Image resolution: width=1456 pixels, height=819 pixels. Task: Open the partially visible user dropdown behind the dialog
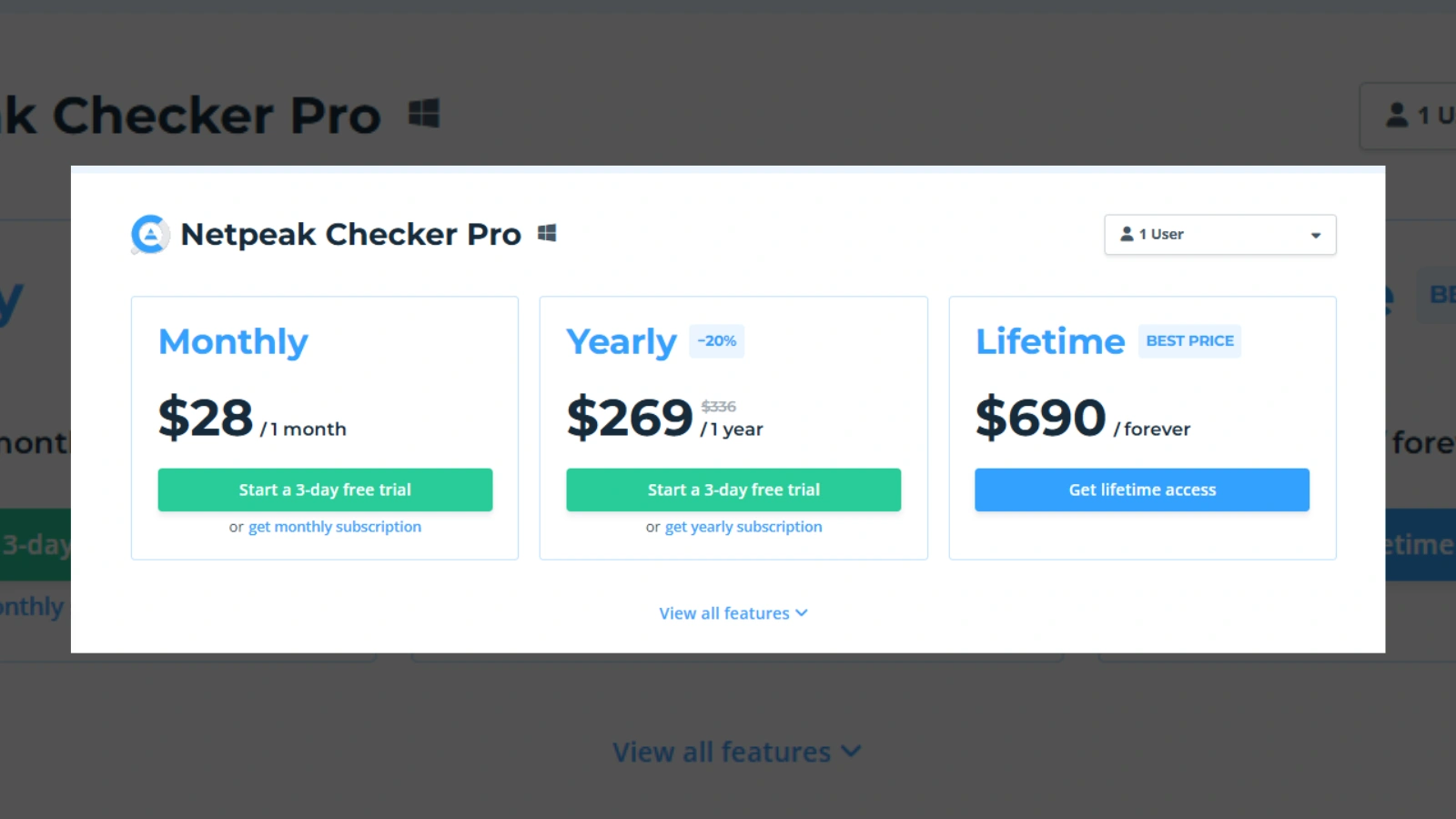[1408, 116]
